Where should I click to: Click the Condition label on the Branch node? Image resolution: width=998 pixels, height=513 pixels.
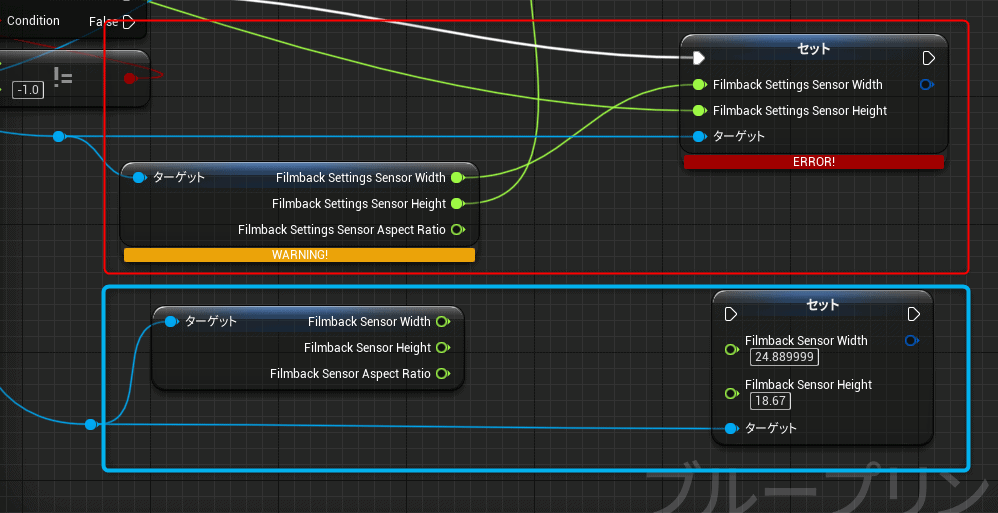[33, 20]
